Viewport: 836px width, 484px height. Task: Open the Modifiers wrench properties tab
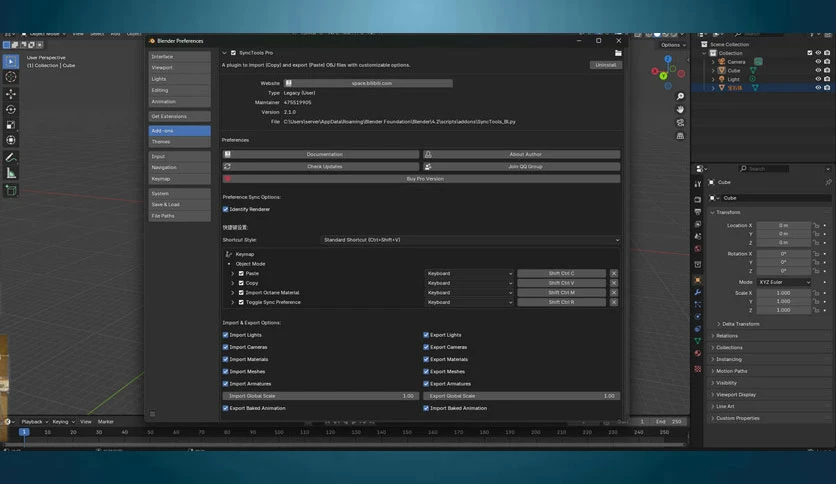pyautogui.click(x=698, y=292)
